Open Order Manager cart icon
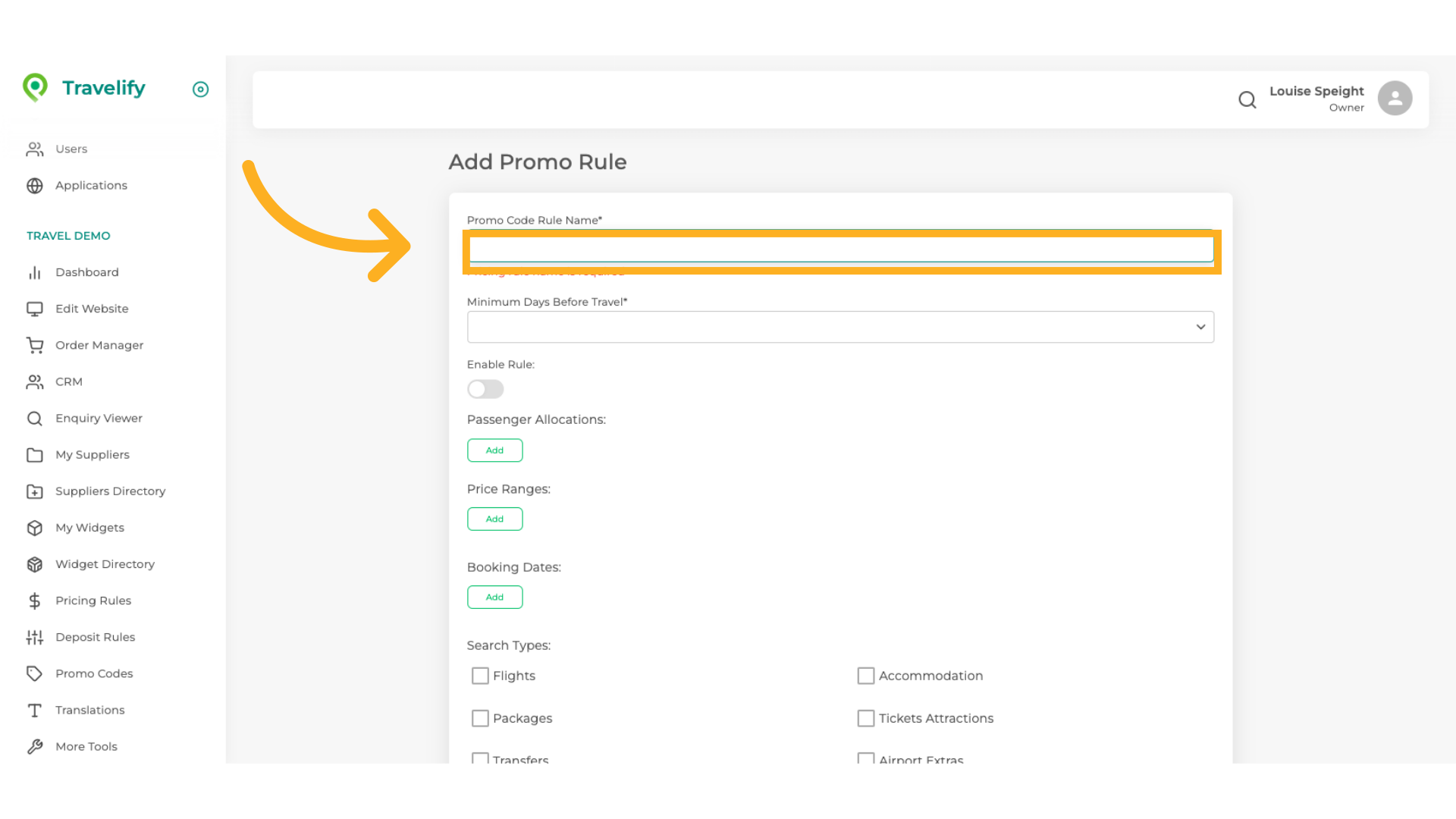 [35, 345]
